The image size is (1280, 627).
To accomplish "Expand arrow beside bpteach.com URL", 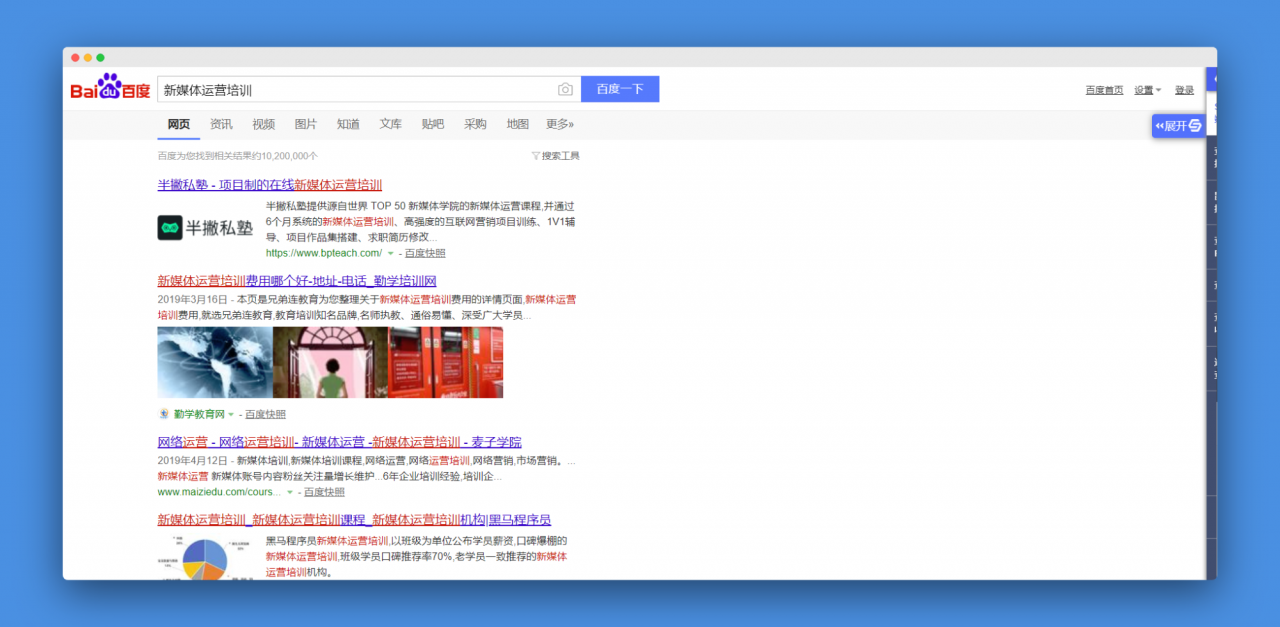I will tap(391, 253).
